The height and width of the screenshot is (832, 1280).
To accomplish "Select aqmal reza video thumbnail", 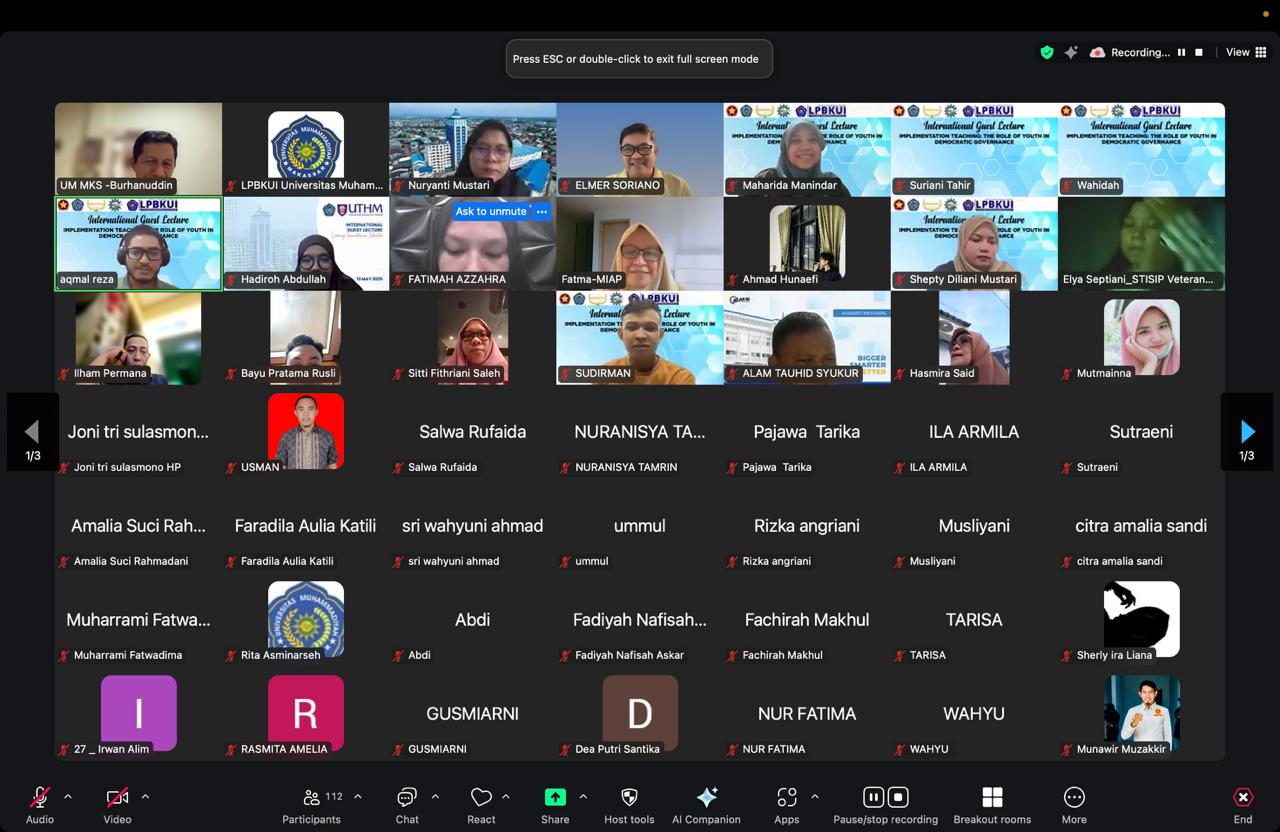I will click(138, 243).
